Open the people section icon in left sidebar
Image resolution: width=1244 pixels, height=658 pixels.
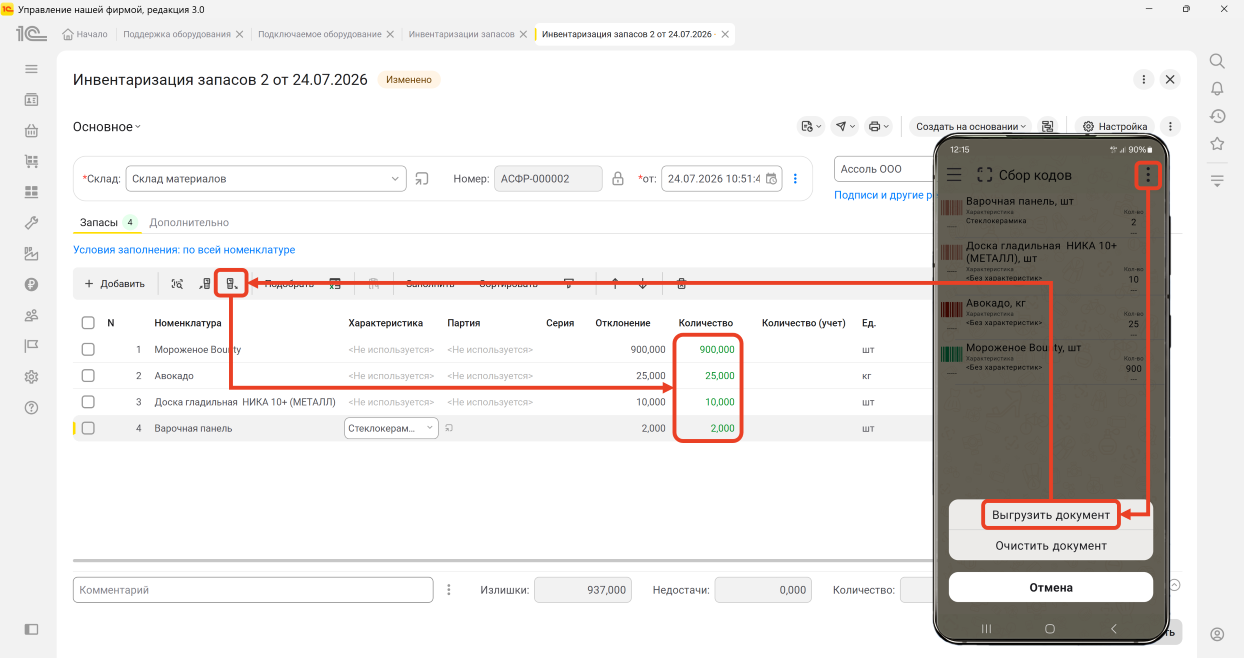(x=31, y=315)
